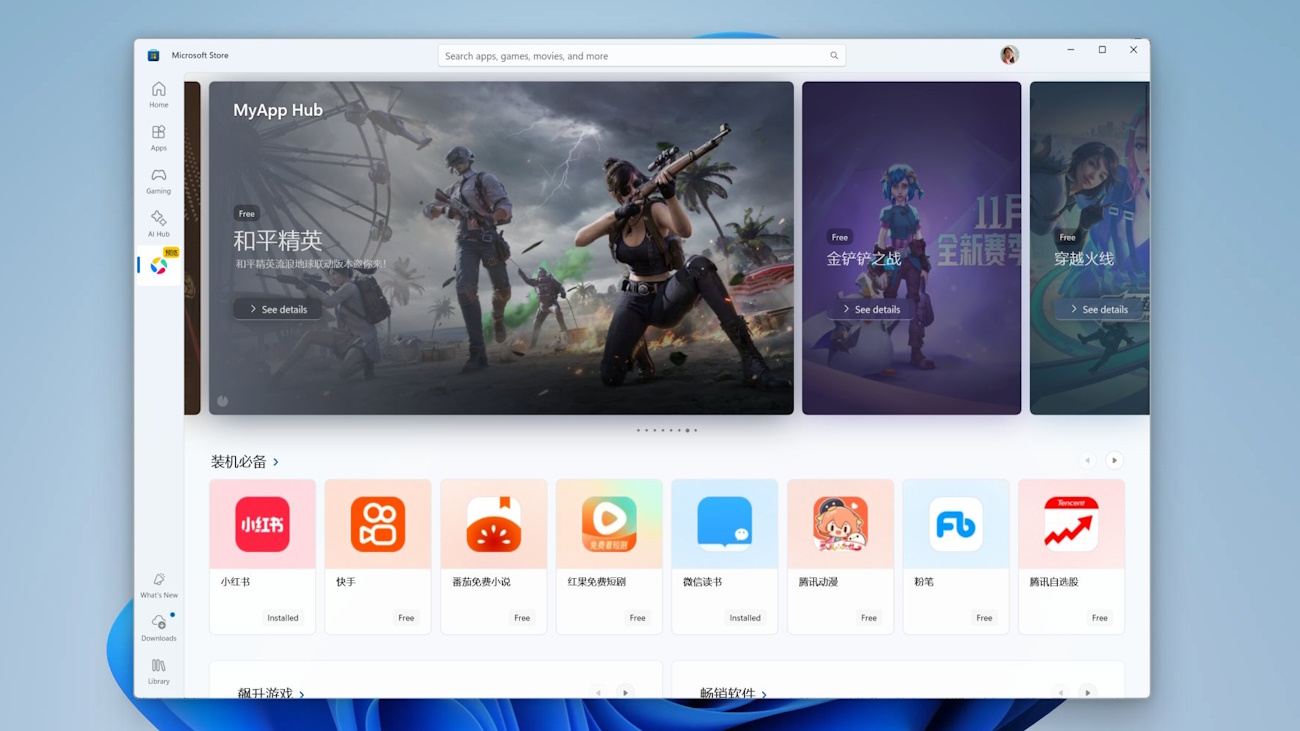Open the user profile avatar
Screen dimensions: 1300x731
tap(1009, 55)
